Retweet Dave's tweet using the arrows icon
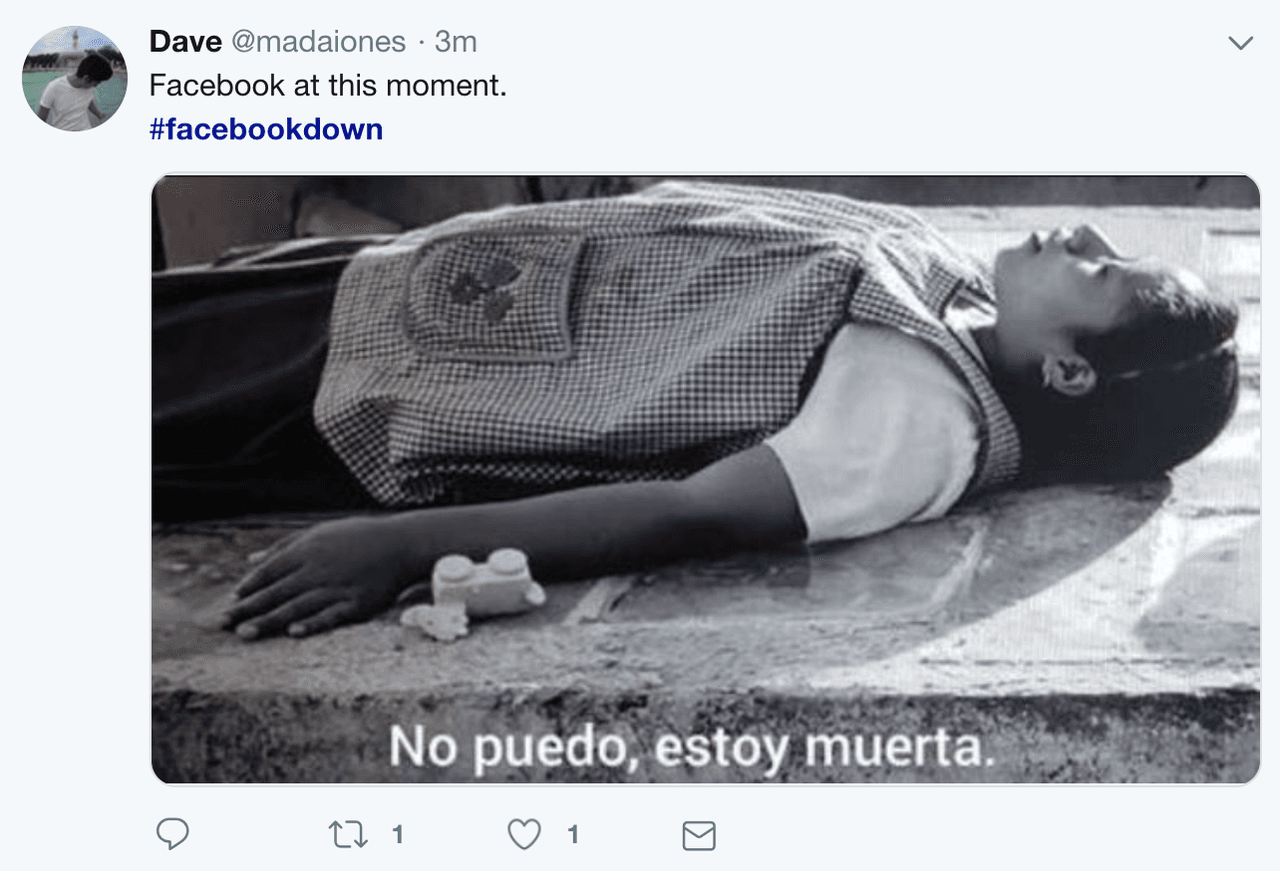 click(348, 834)
